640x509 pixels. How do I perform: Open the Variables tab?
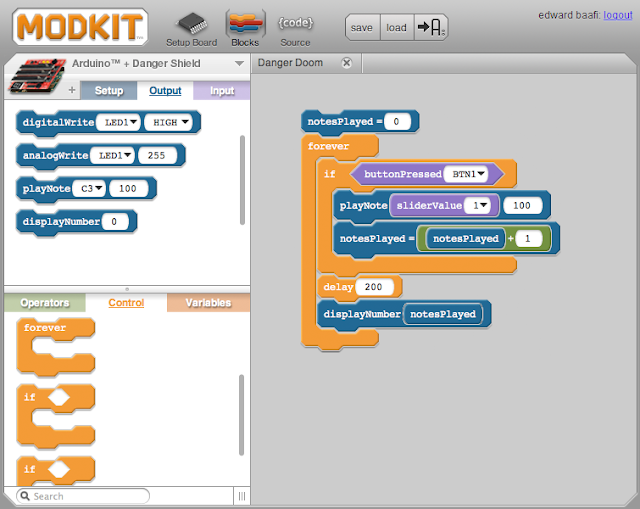point(208,302)
